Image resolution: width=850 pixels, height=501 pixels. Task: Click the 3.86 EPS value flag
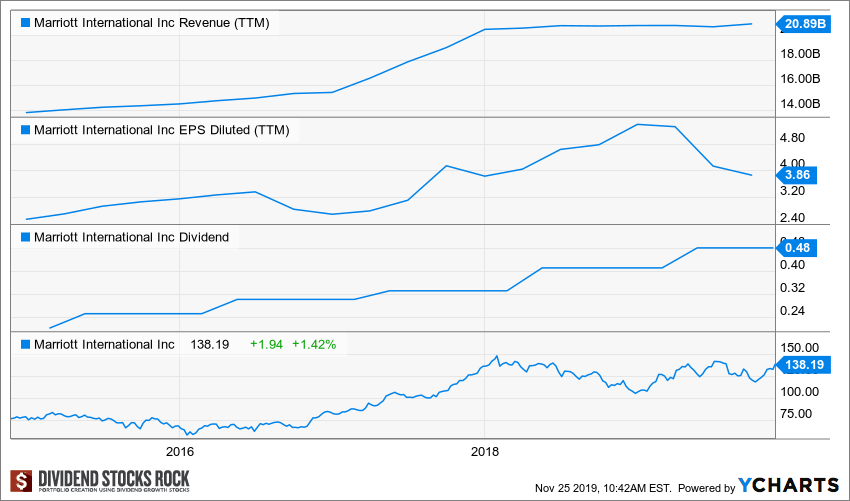click(x=799, y=174)
